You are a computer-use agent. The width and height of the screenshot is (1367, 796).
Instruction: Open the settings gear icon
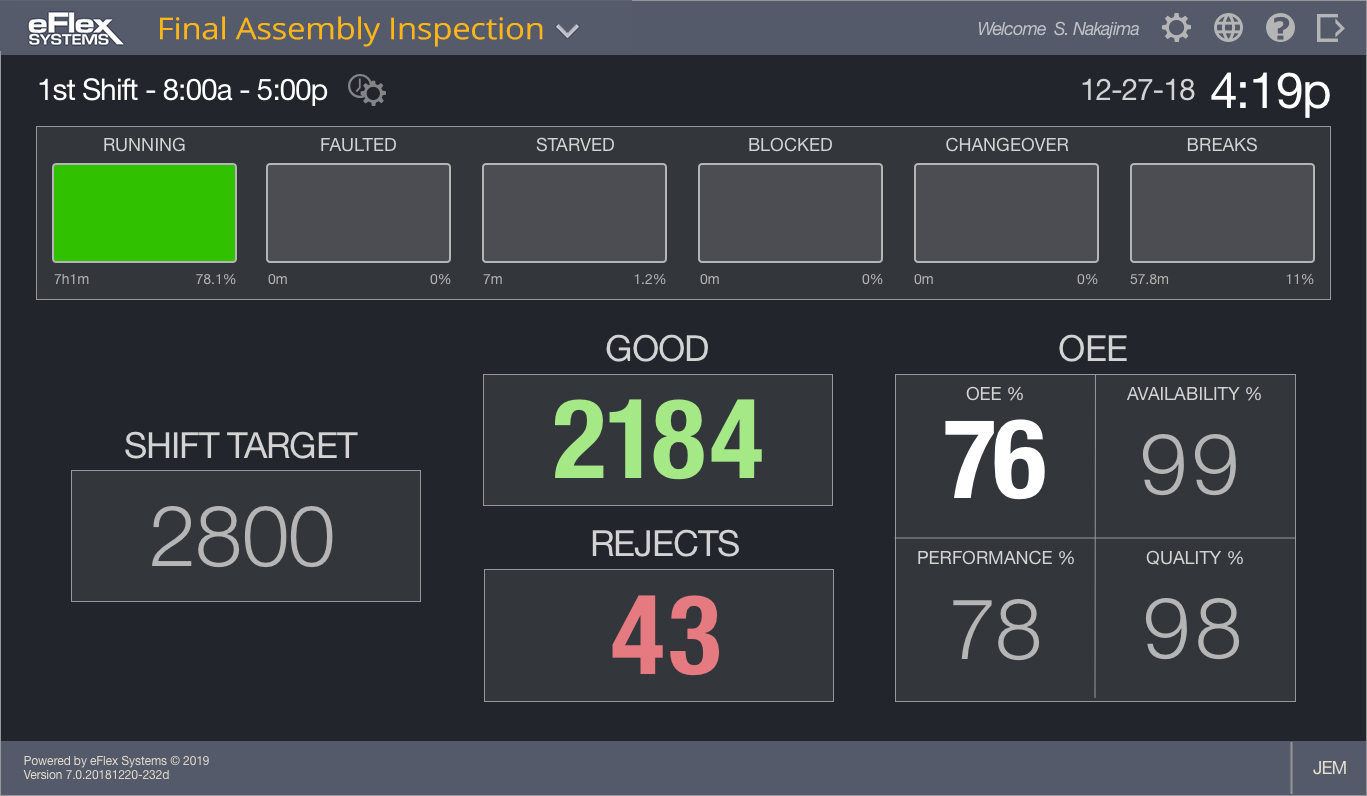pyautogui.click(x=1176, y=28)
